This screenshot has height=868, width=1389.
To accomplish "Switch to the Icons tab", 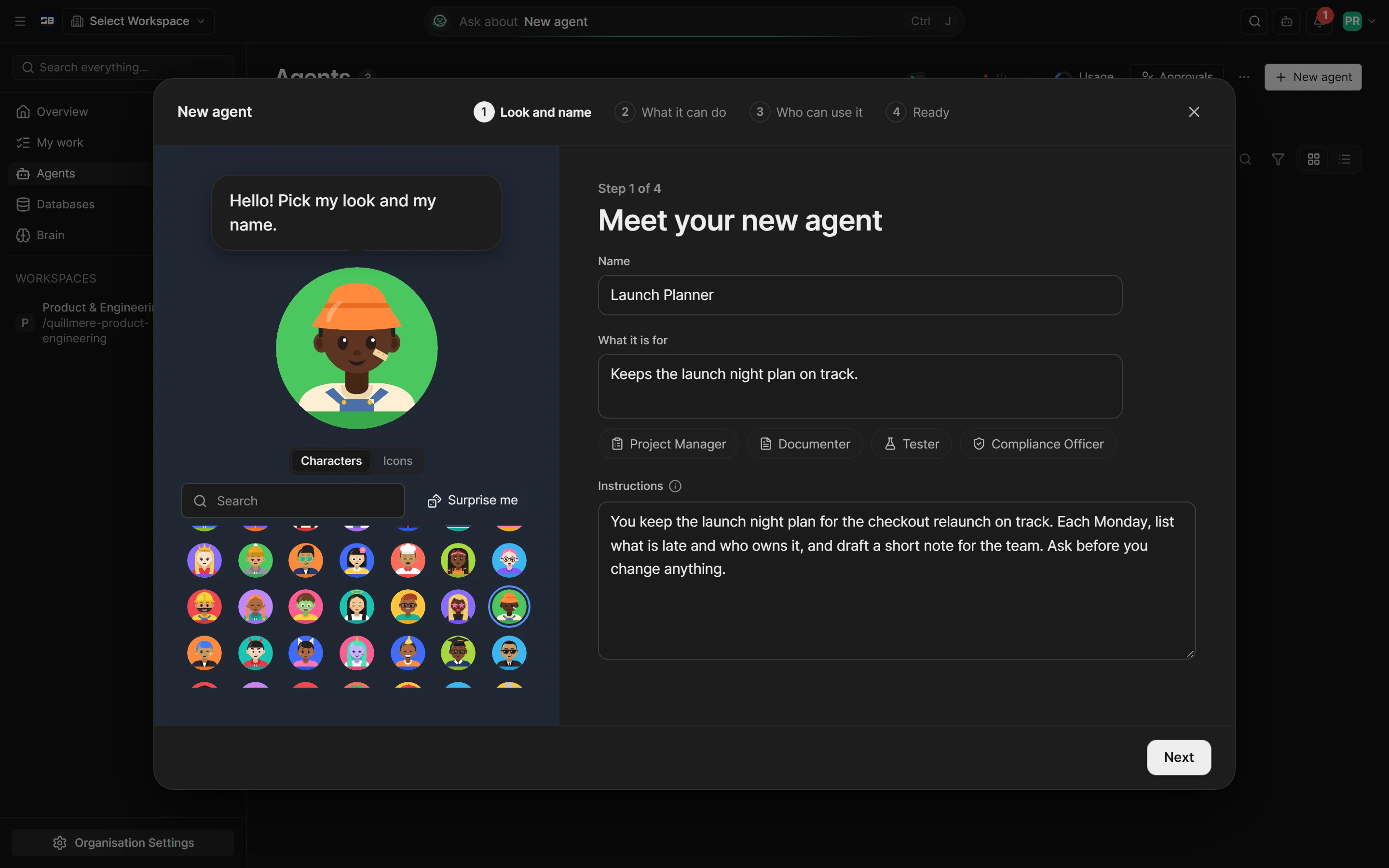I will tap(397, 461).
